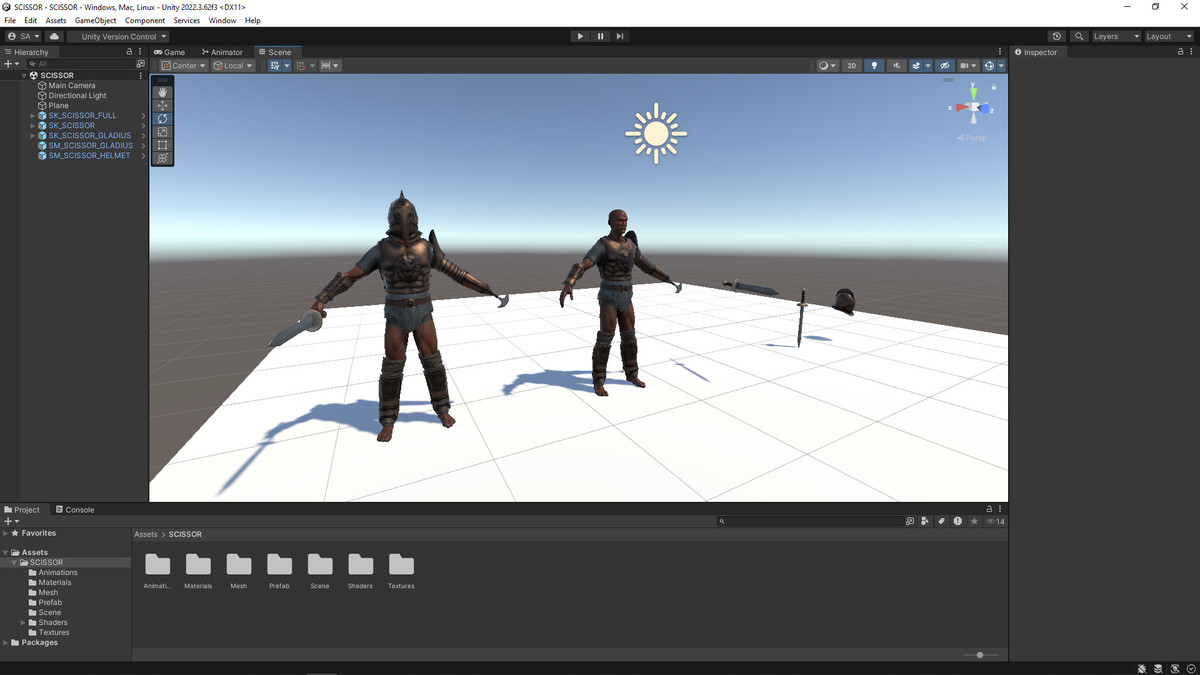Open Project favorites star icon
This screenshot has height=675, width=1200.
click(974, 521)
